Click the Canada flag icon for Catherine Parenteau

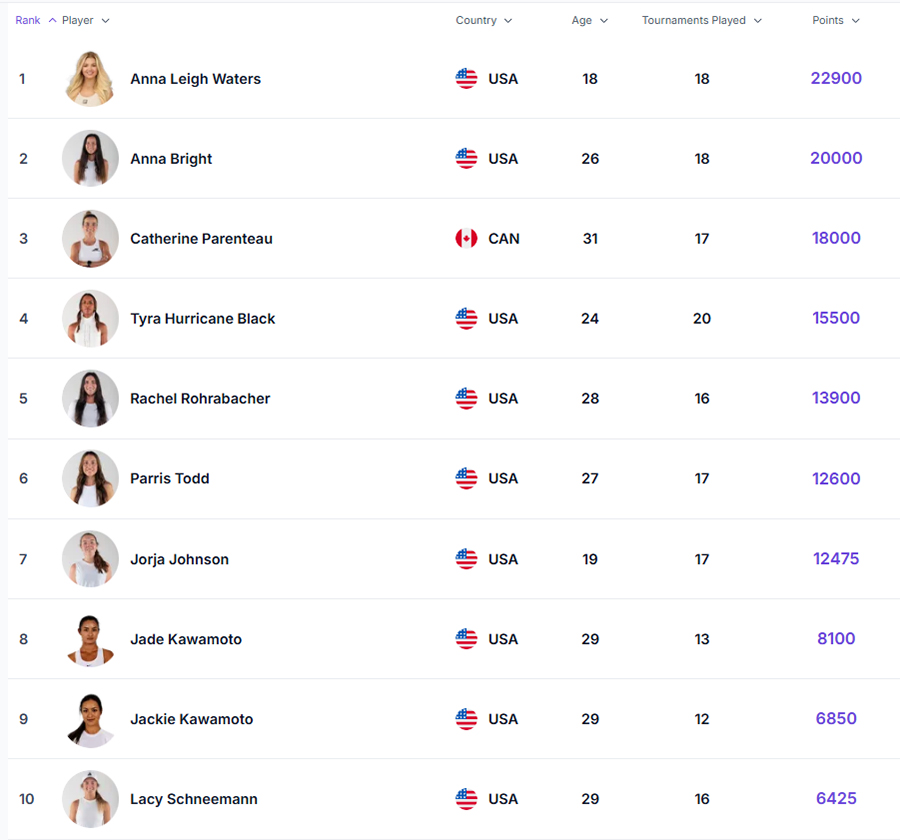[x=466, y=239]
